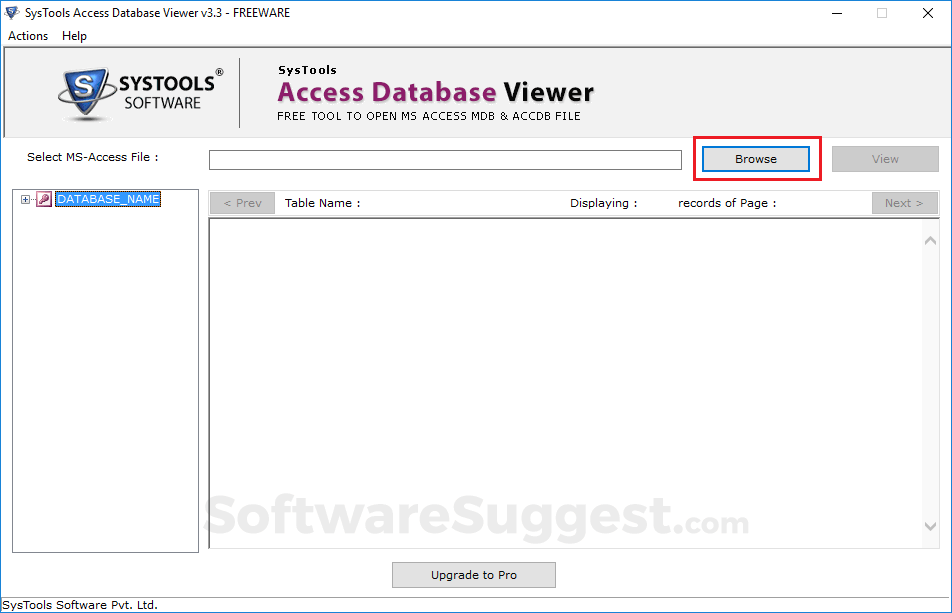Screen dimensions: 952x613
Task: Click the SysTools Software shield logo
Action: 86,92
